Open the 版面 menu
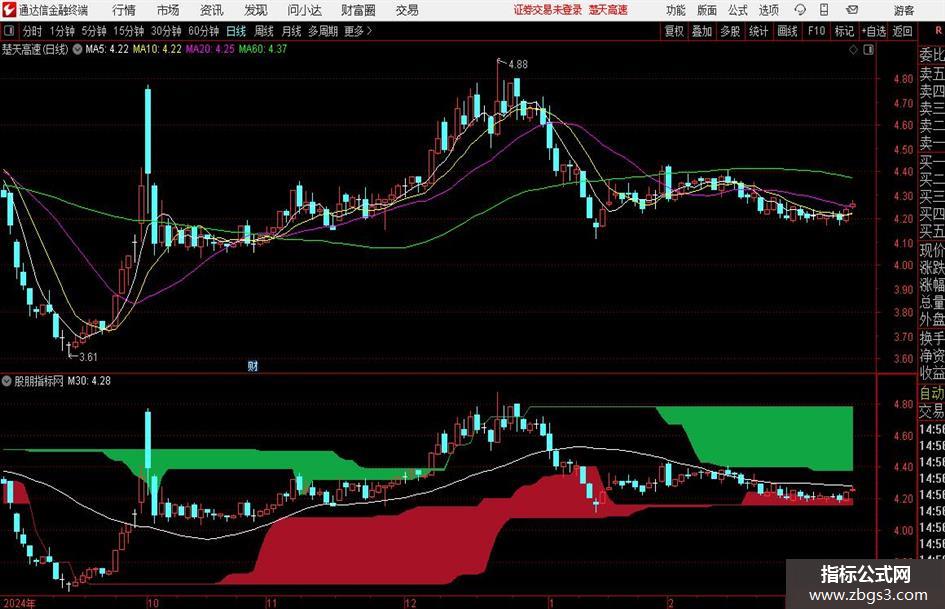Screen dimensions: 945x609 click(x=706, y=10)
